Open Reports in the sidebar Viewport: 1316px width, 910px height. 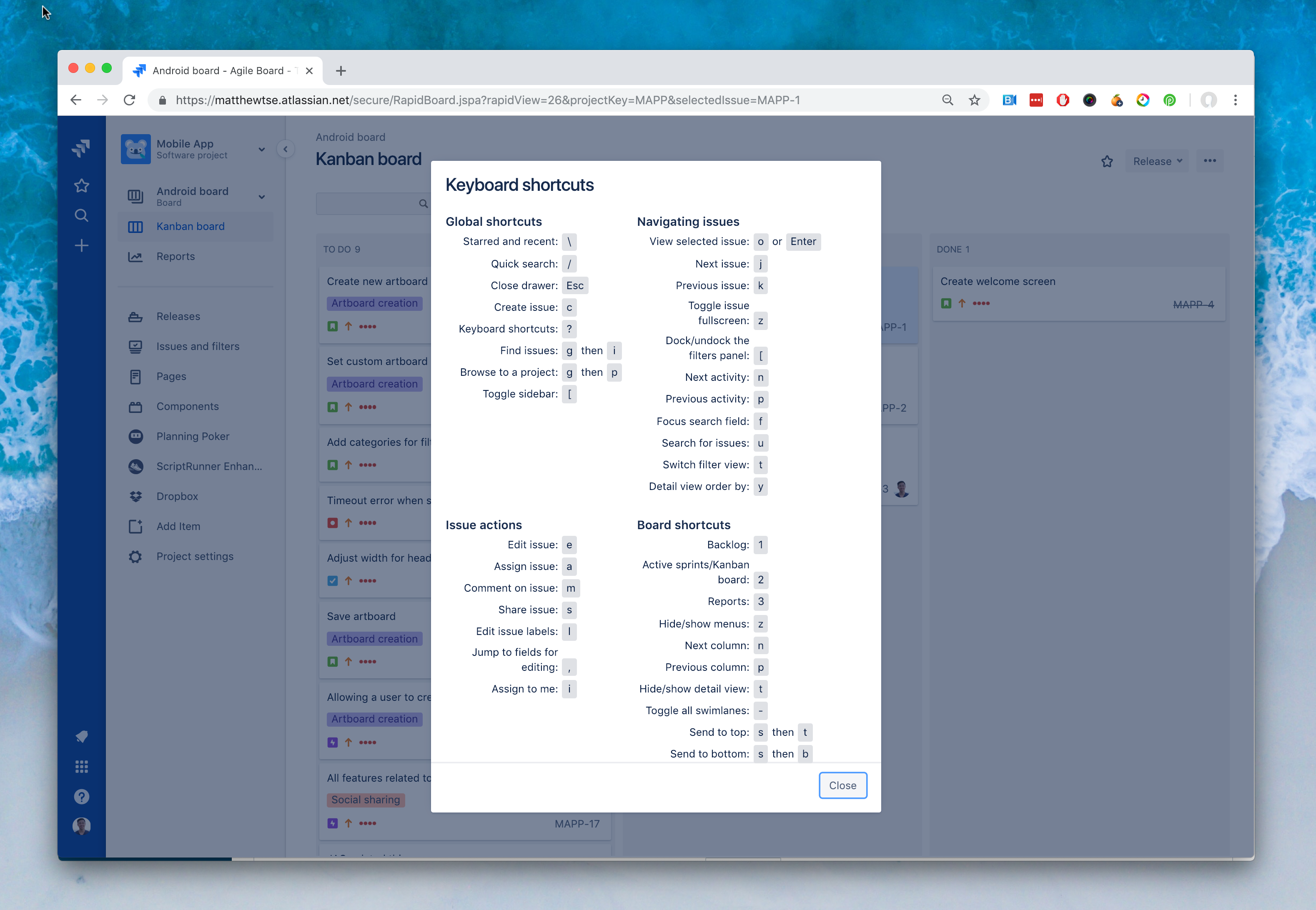[195, 257]
